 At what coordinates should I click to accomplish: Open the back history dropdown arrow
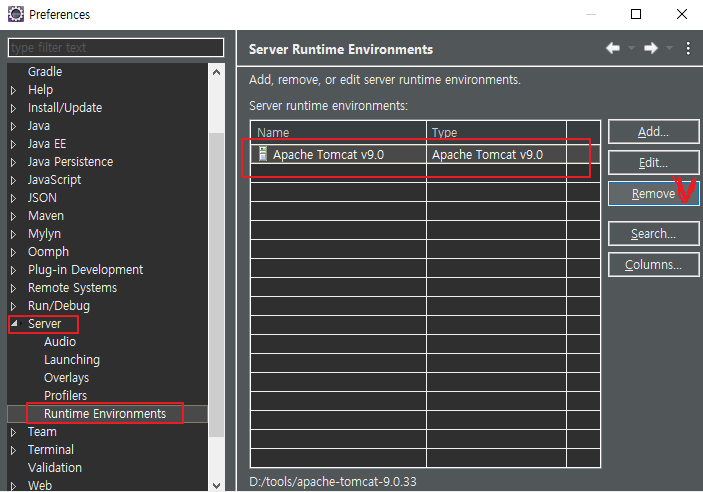631,48
